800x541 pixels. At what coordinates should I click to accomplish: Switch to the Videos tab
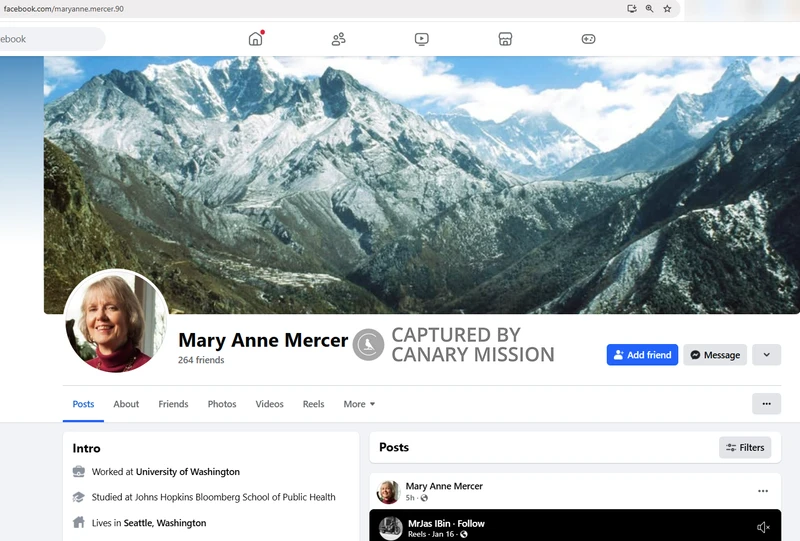point(269,404)
